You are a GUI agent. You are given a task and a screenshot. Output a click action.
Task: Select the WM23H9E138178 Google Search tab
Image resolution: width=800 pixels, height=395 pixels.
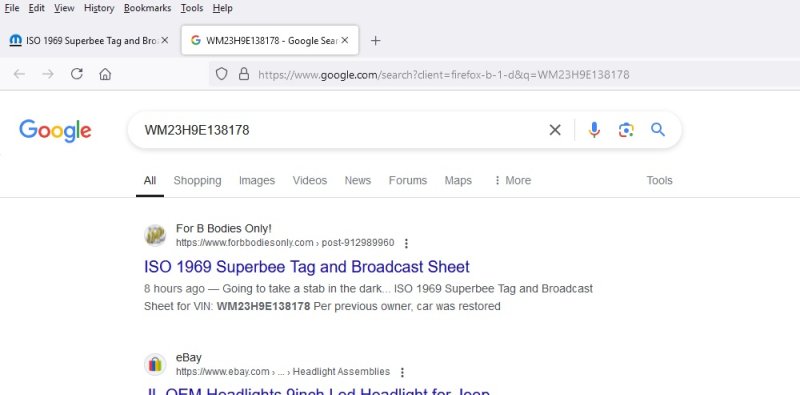pos(270,40)
